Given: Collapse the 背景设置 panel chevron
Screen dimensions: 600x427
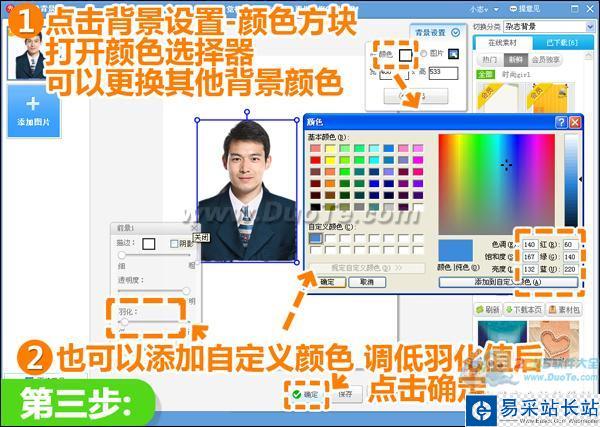Looking at the screenshot, I should (455, 33).
